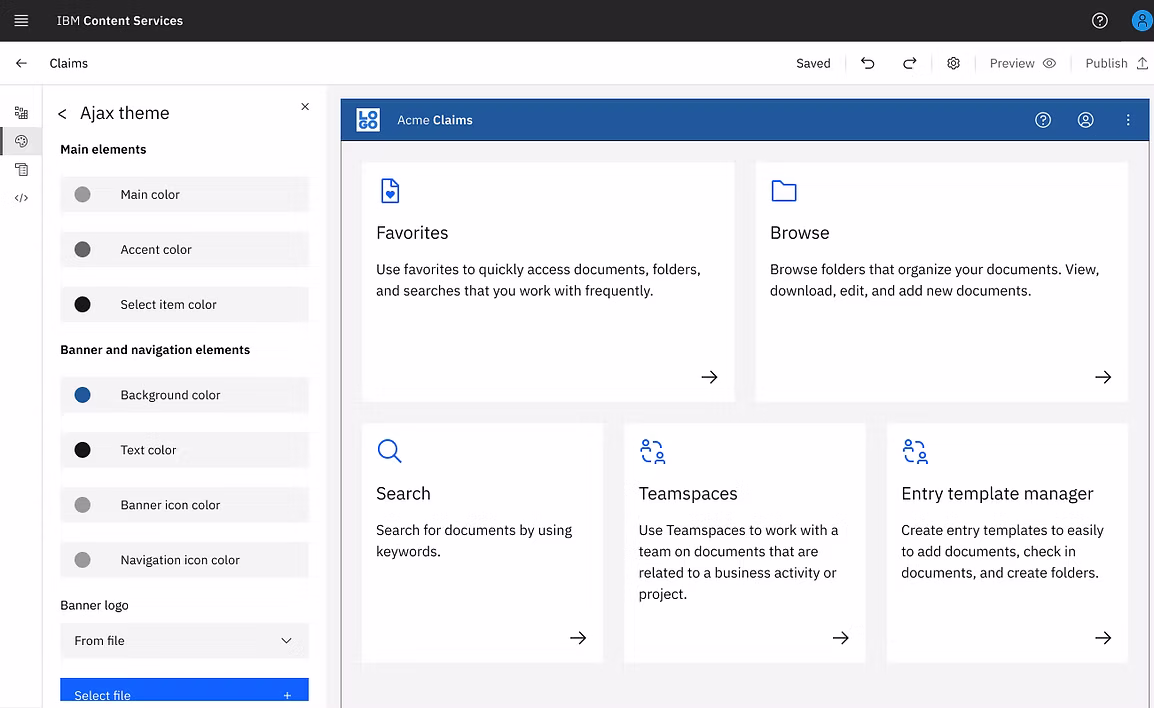Go back using arrow beside Claims

tap(21, 63)
